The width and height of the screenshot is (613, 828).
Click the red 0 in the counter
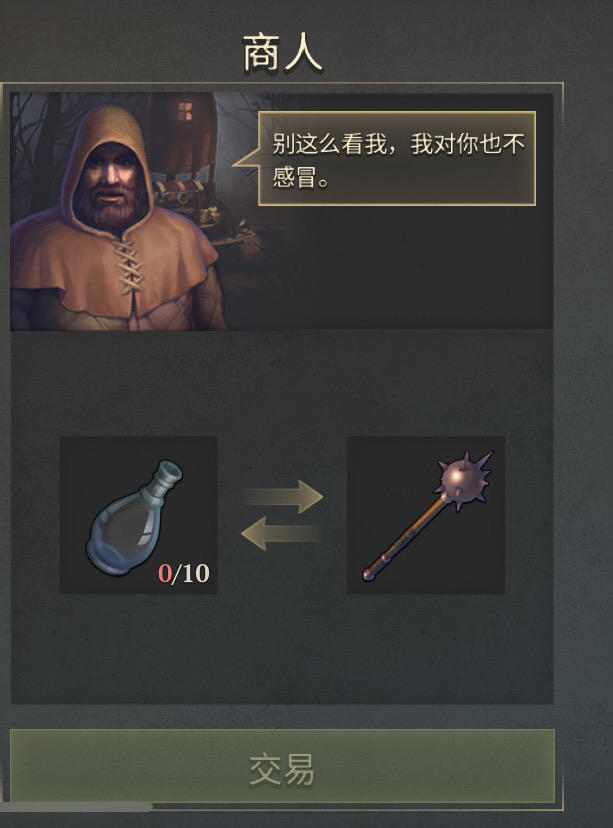pos(165,573)
